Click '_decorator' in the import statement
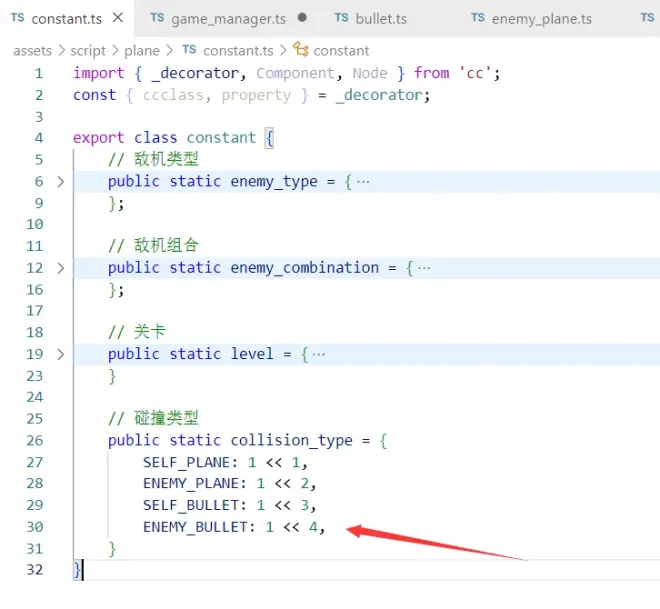This screenshot has width=660, height=609. [x=195, y=74]
